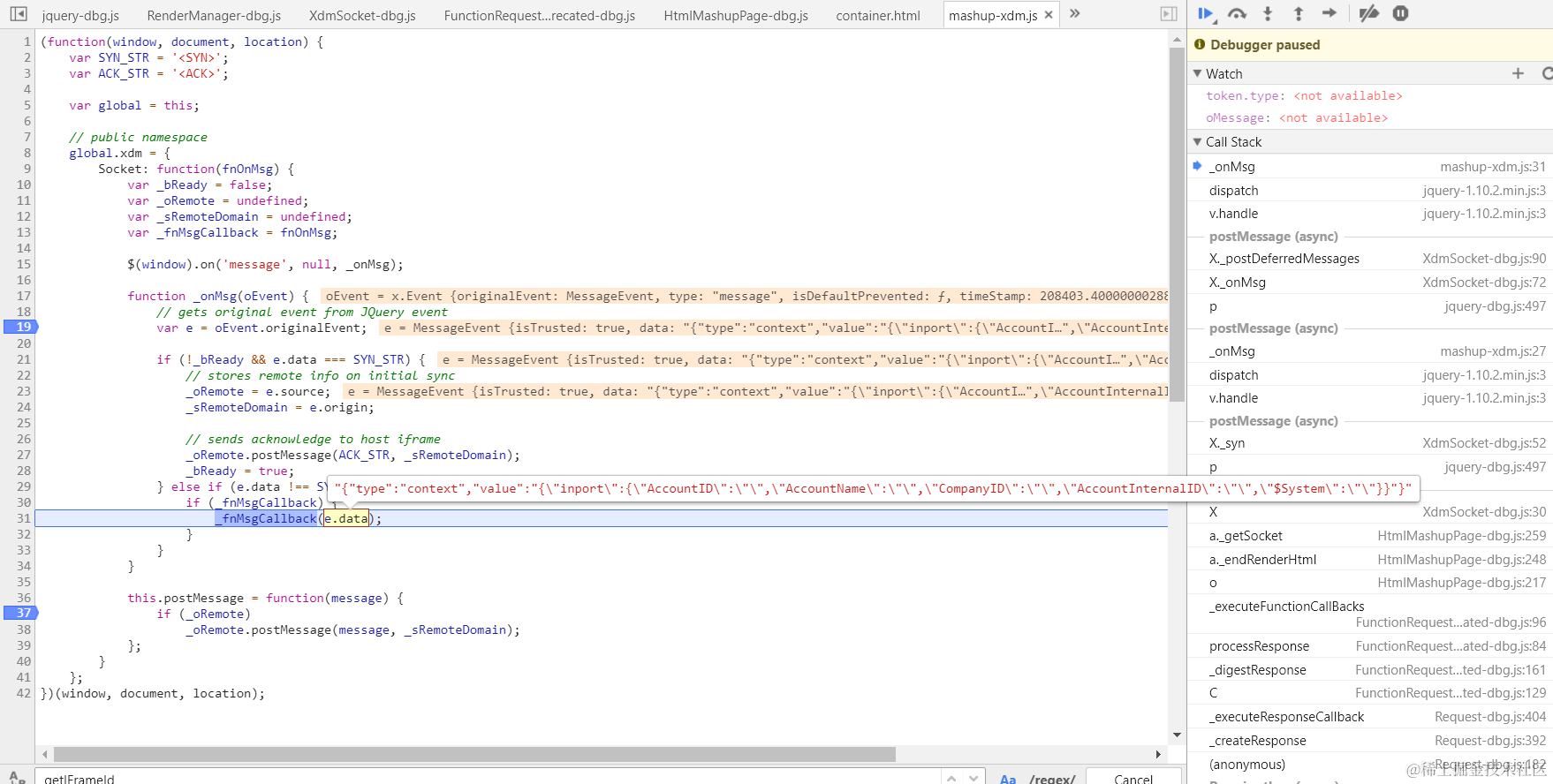Open HtmlMashupPage-dbg.js:259 source link
This screenshot has height=784, width=1553.
[x=1462, y=536]
